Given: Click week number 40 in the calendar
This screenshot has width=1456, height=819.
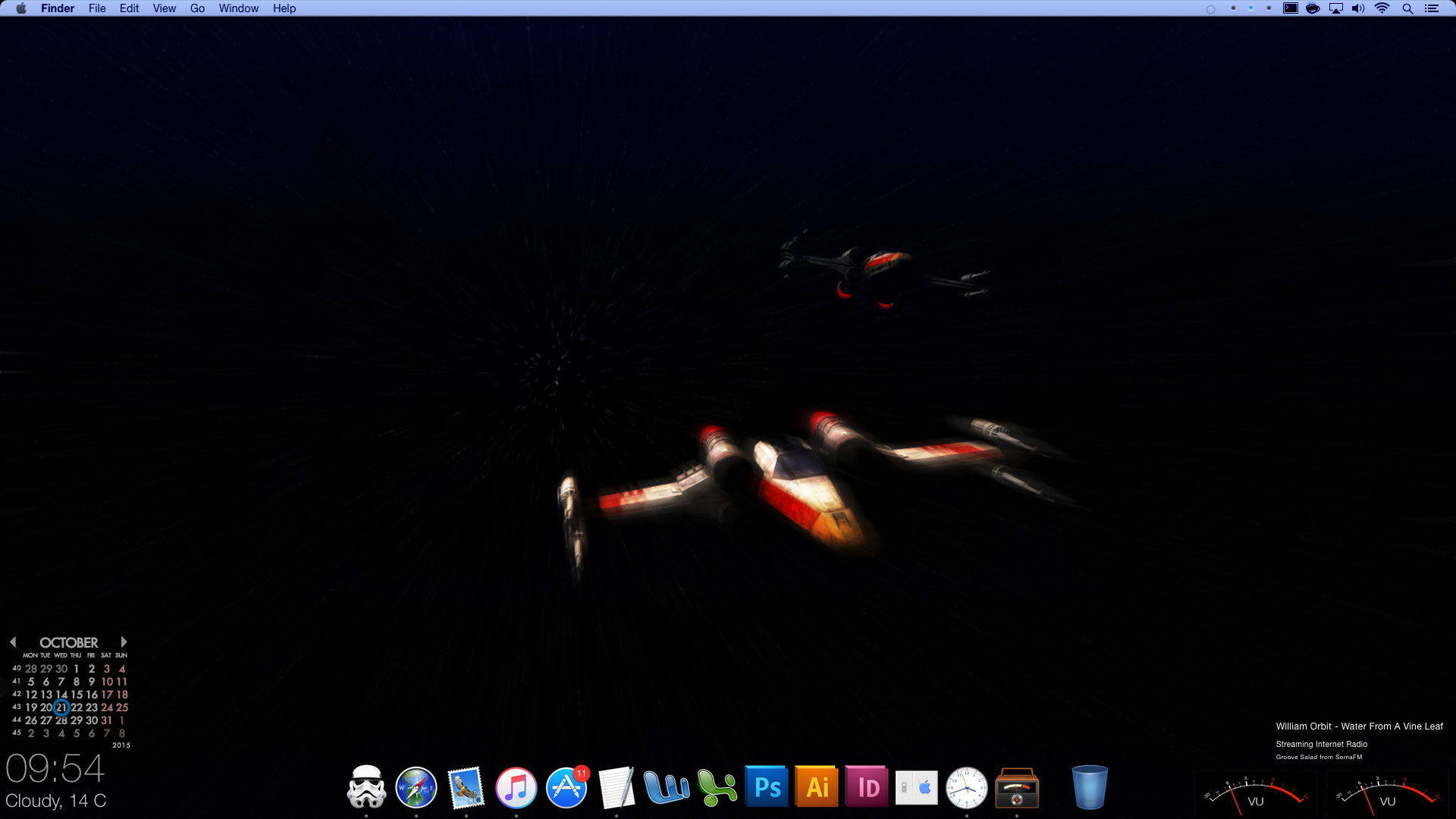Looking at the screenshot, I should (x=17, y=668).
